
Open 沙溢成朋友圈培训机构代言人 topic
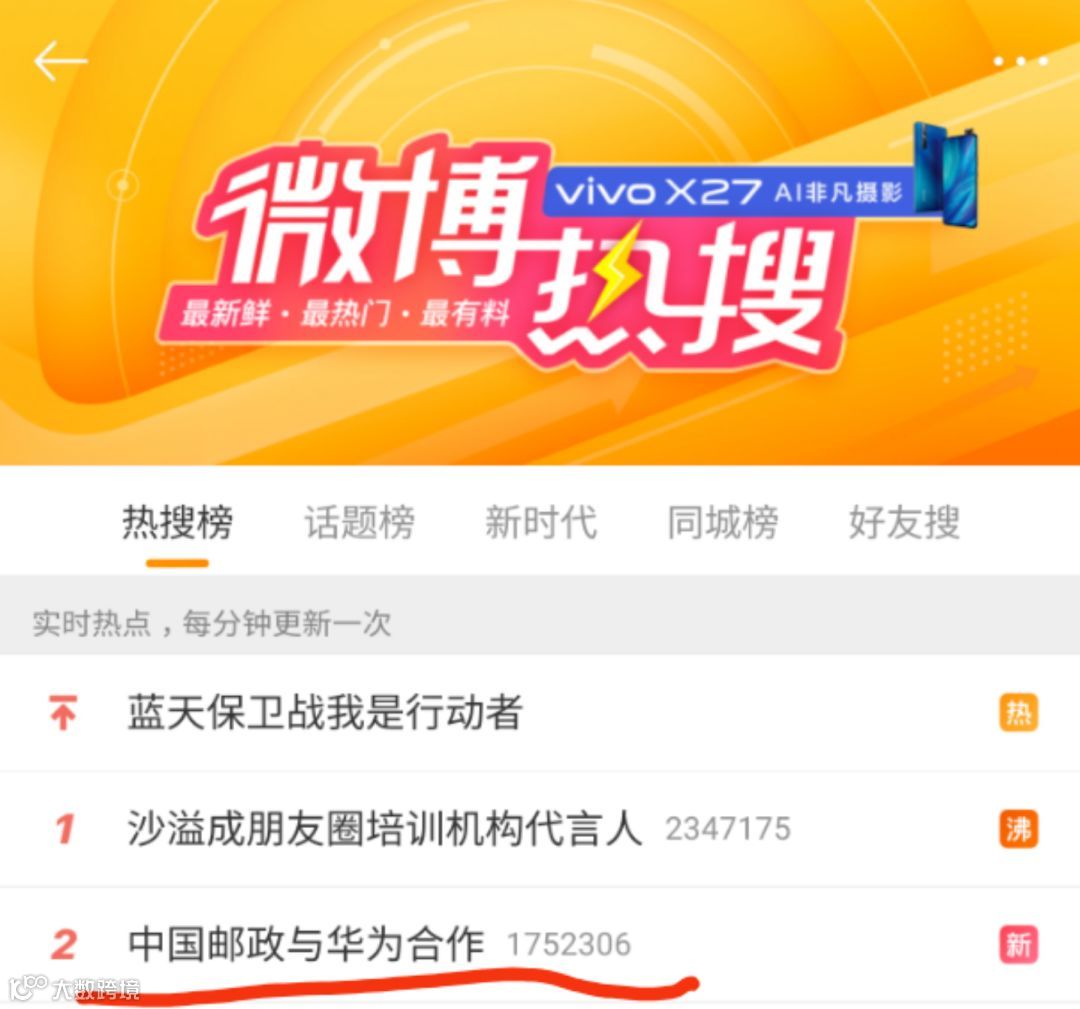point(540,829)
